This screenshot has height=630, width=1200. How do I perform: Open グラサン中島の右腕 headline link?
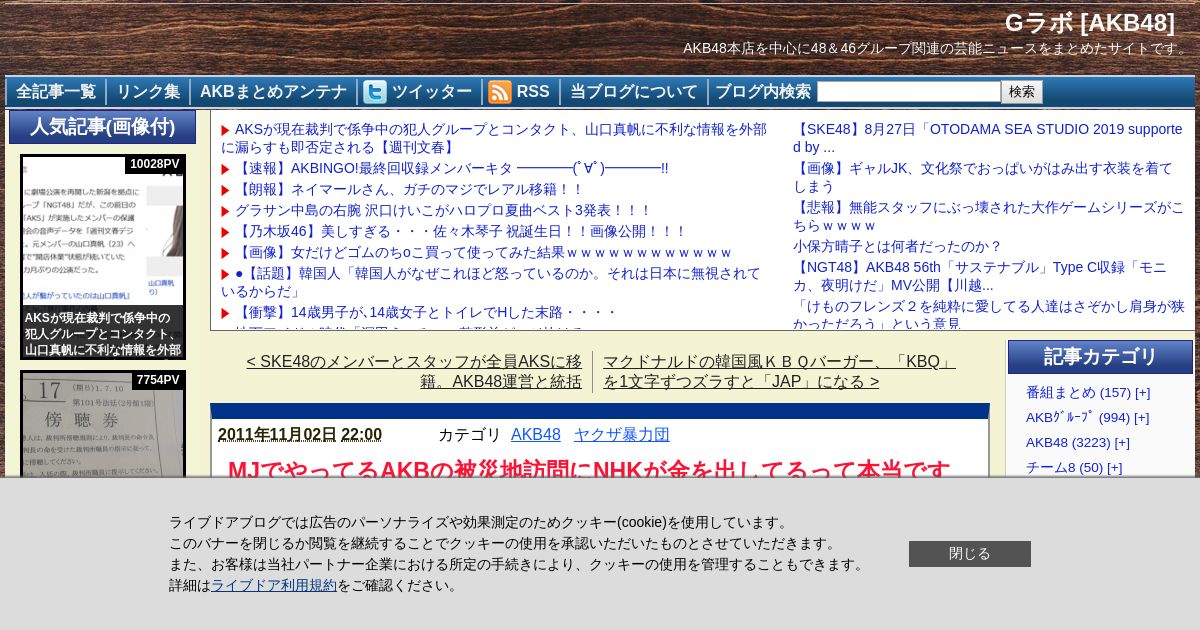[x=442, y=210]
